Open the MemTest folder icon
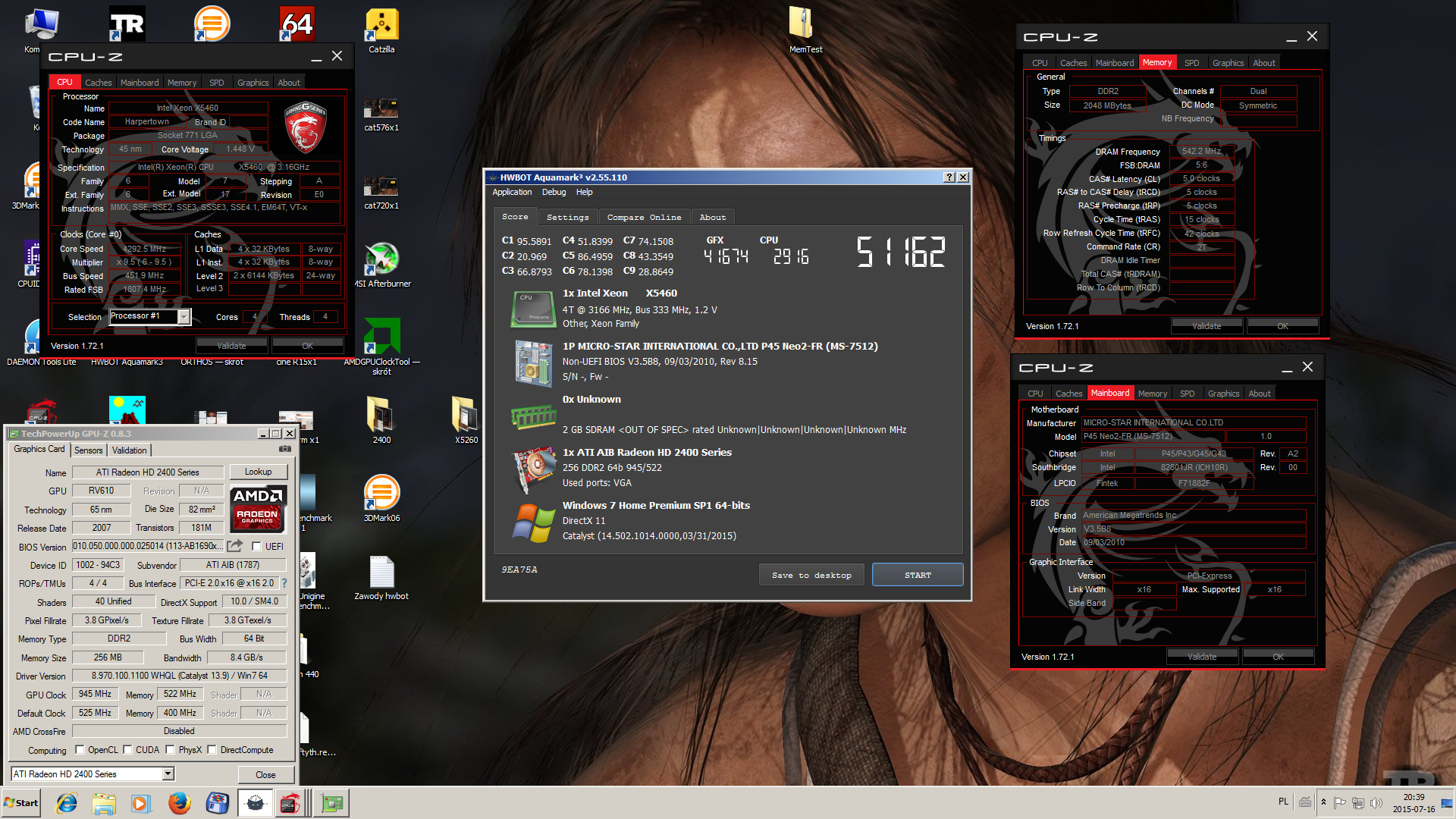This screenshot has width=1456, height=819. tap(805, 31)
